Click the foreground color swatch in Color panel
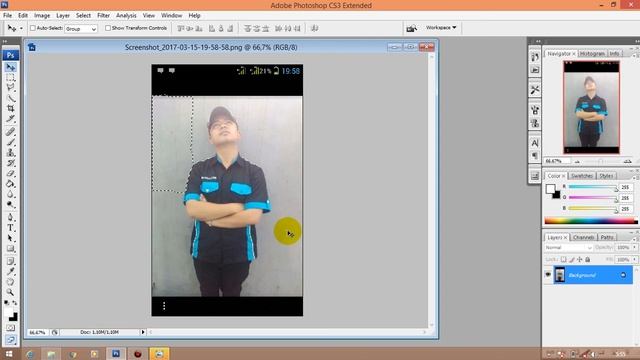This screenshot has width=640, height=360. pyautogui.click(x=550, y=189)
